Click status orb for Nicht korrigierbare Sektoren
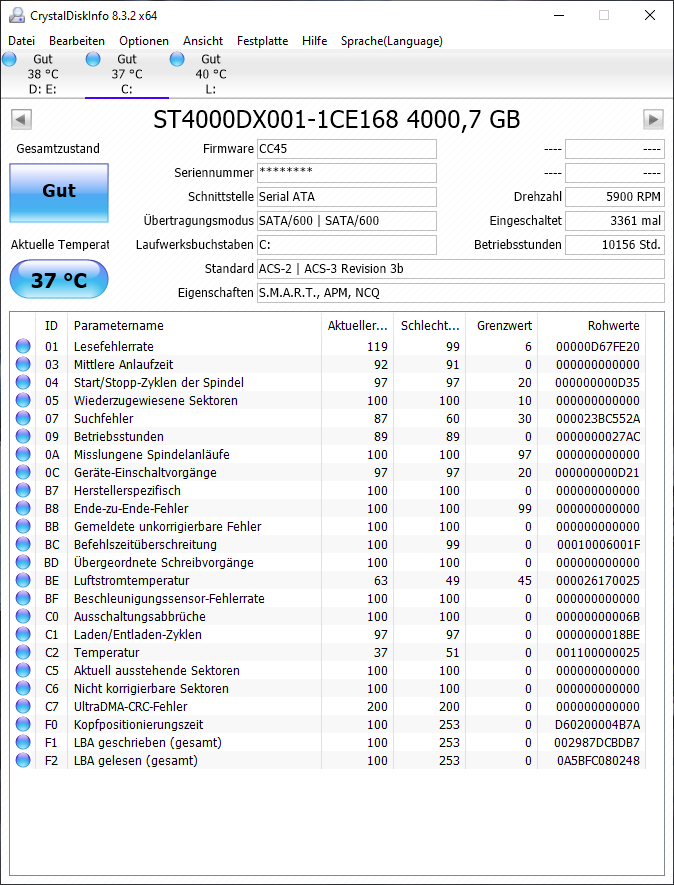 [x=23, y=689]
